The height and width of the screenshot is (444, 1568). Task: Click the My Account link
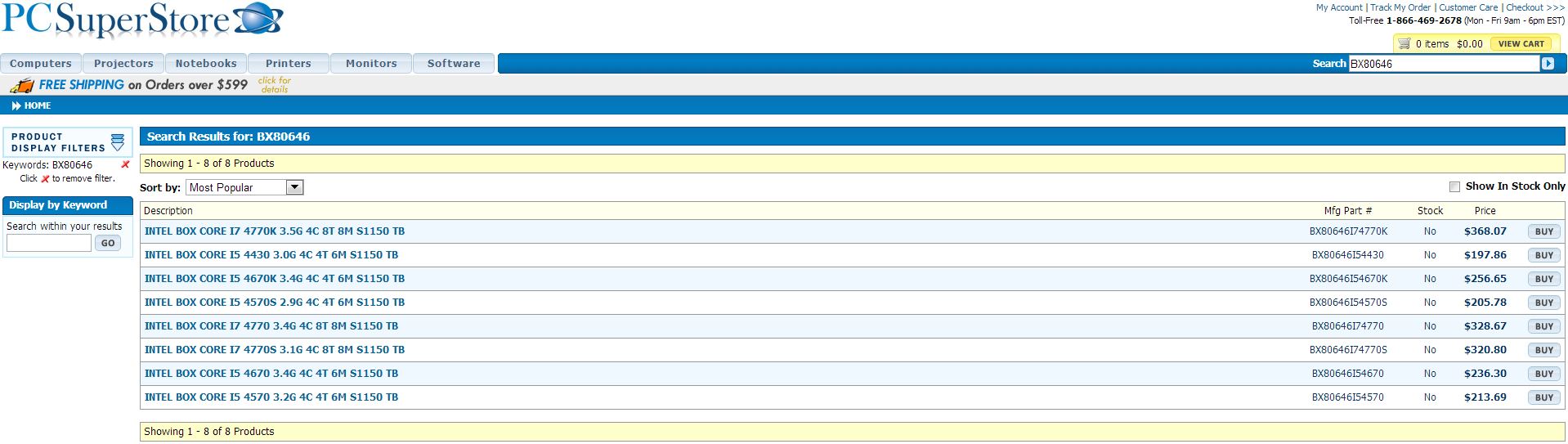tap(1339, 7)
